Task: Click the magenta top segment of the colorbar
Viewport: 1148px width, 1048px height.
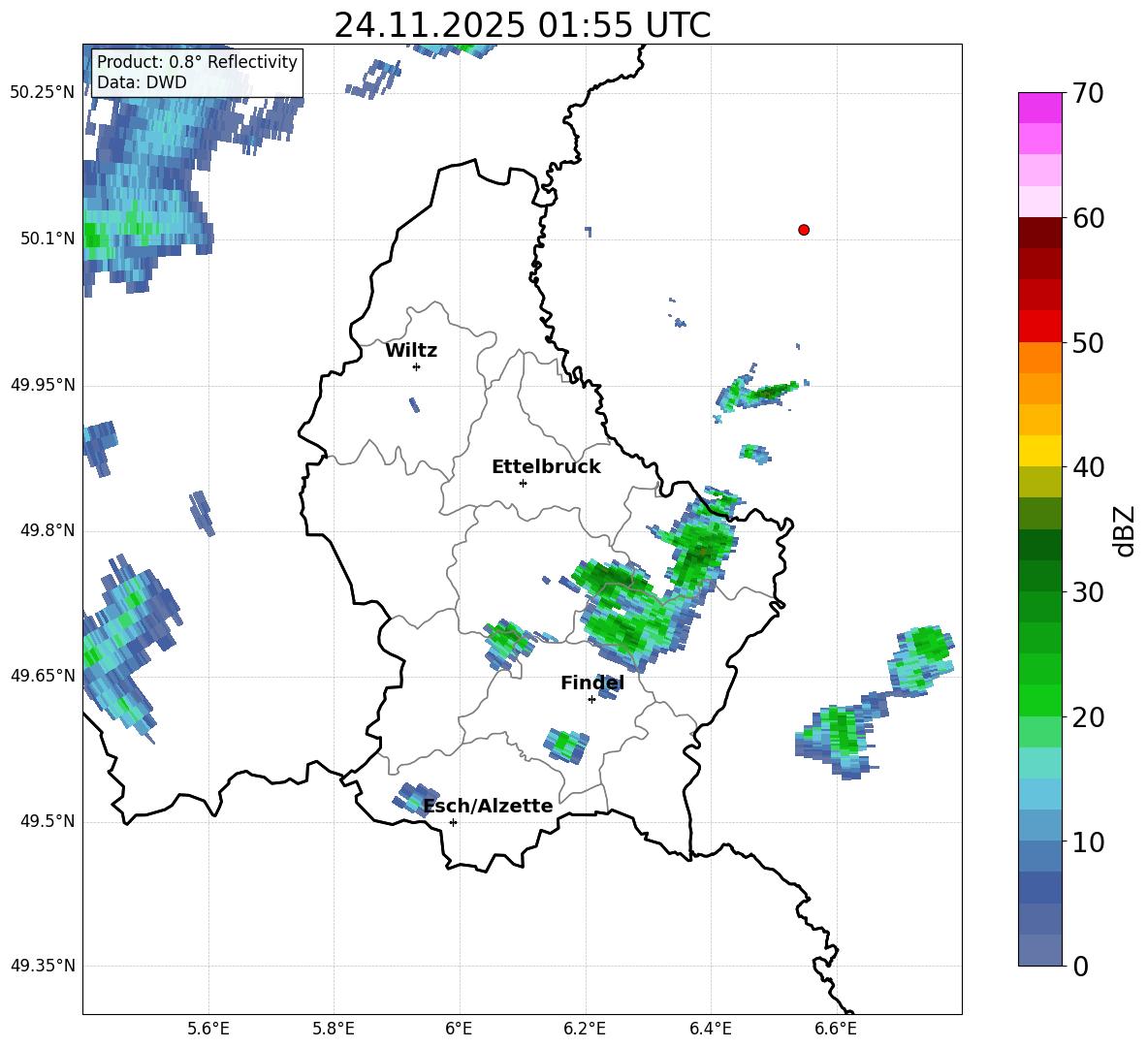Action: click(1039, 108)
